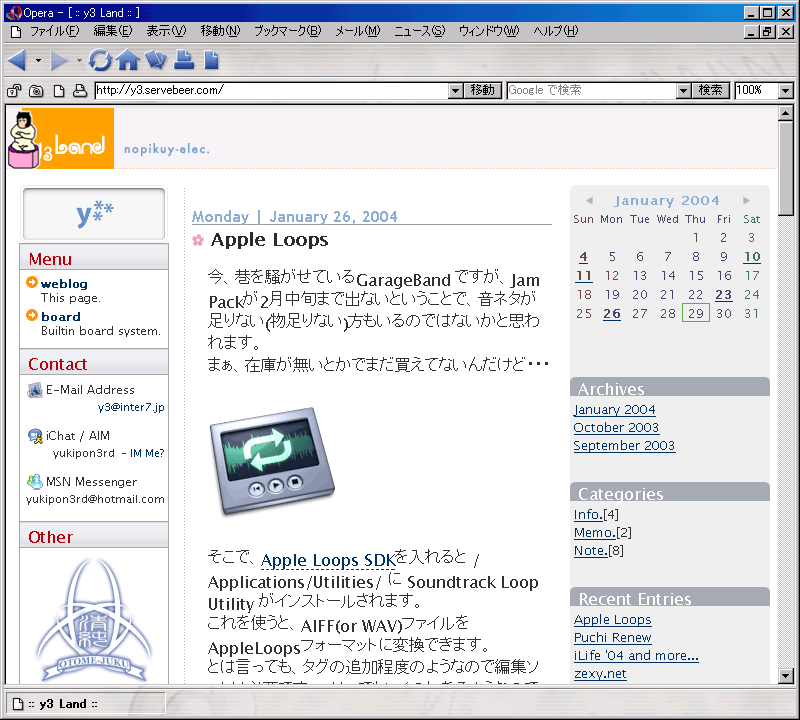Open the Memo. category link
Viewport: 800px width, 720px height.
[x=594, y=533]
